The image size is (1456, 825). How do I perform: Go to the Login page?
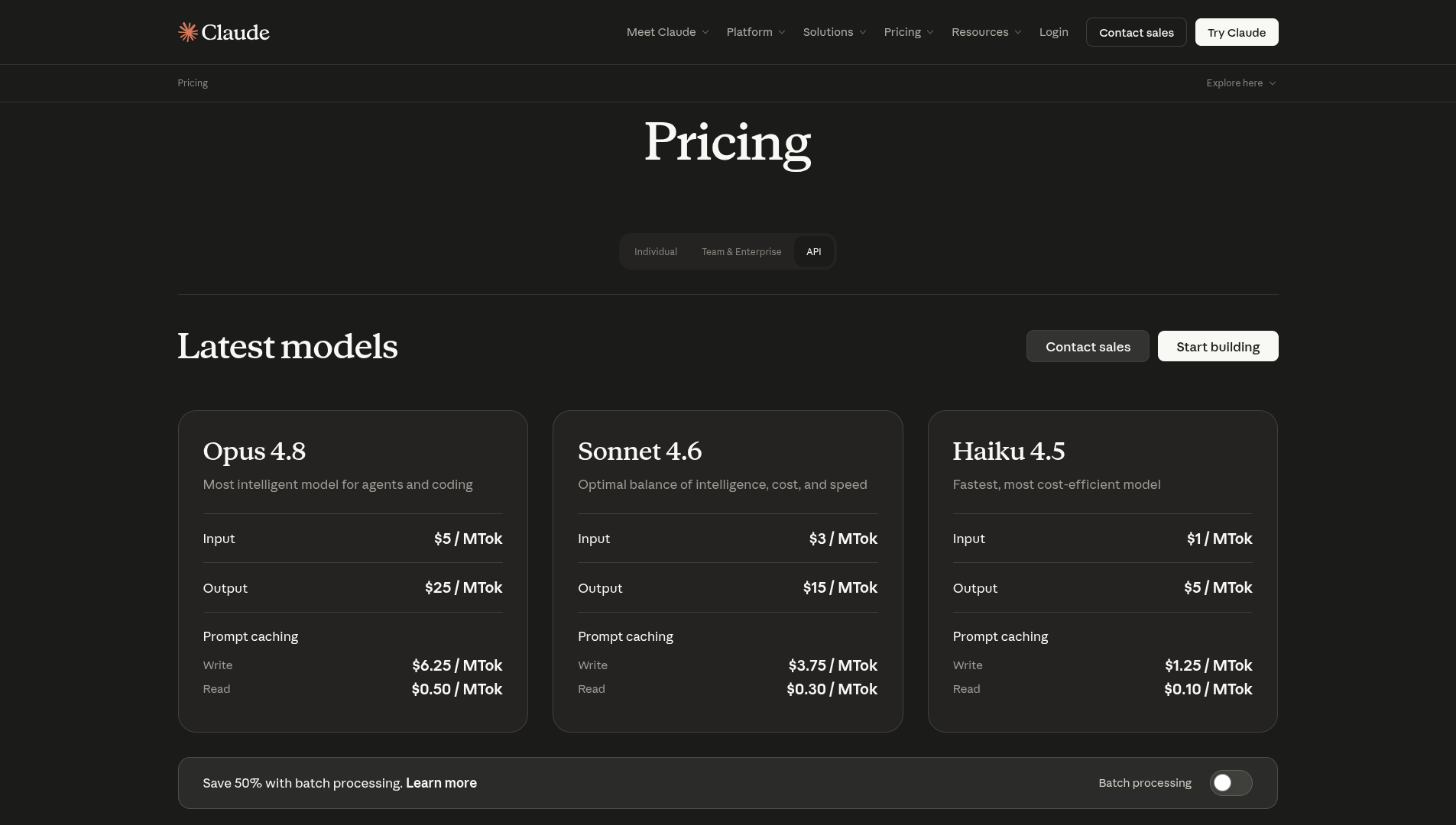1054,32
